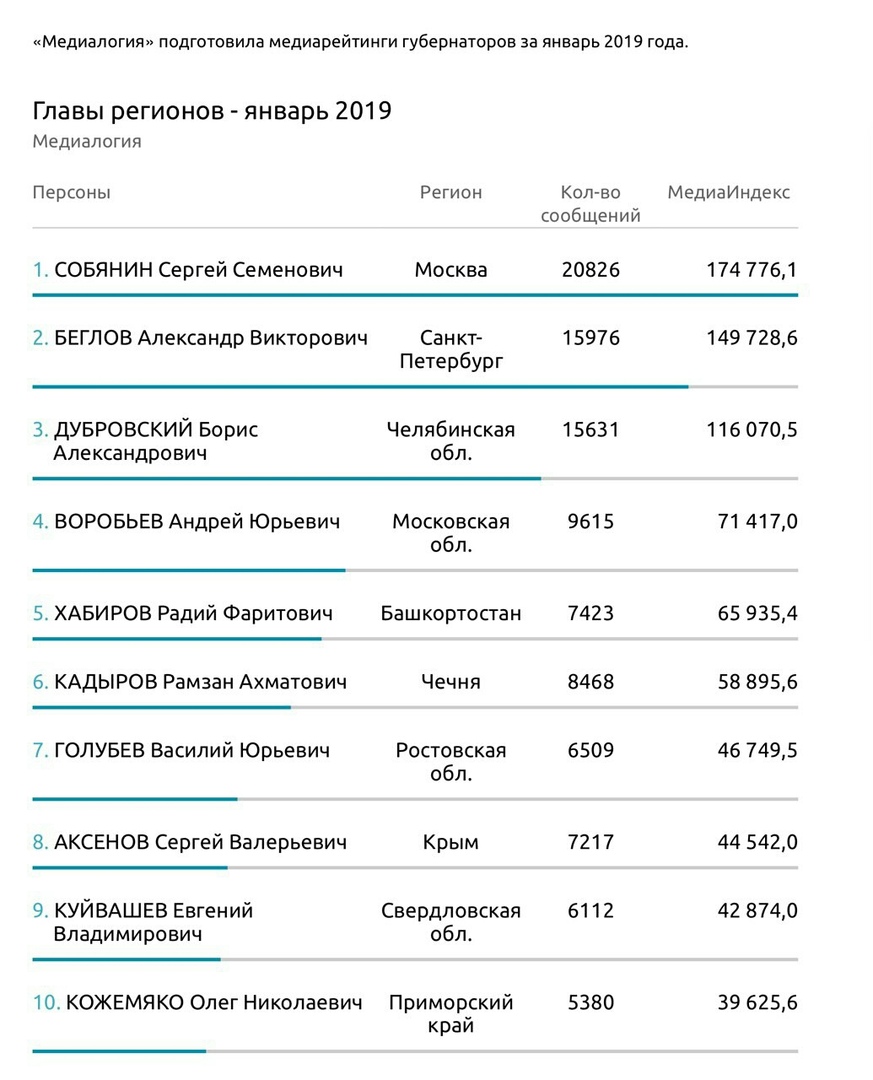Click the "Главы регионов - январь 2019" heading

pos(212,110)
